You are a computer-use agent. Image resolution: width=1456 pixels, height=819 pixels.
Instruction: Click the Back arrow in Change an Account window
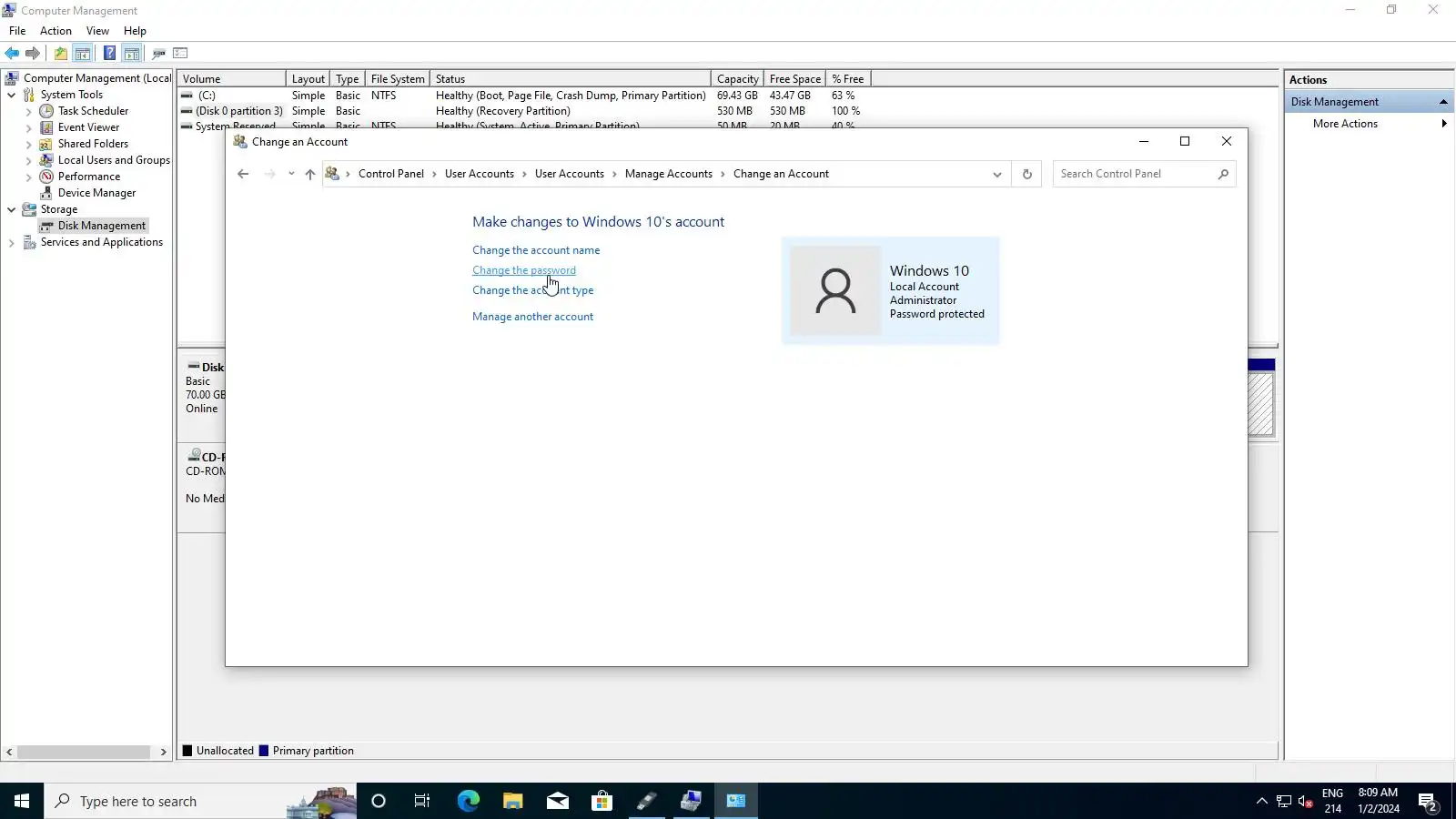click(243, 174)
